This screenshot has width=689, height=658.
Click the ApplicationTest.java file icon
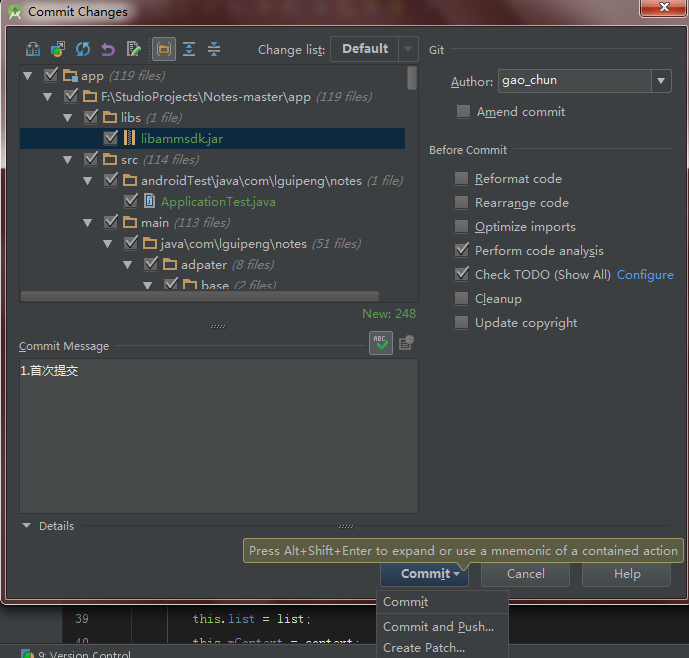click(x=149, y=201)
